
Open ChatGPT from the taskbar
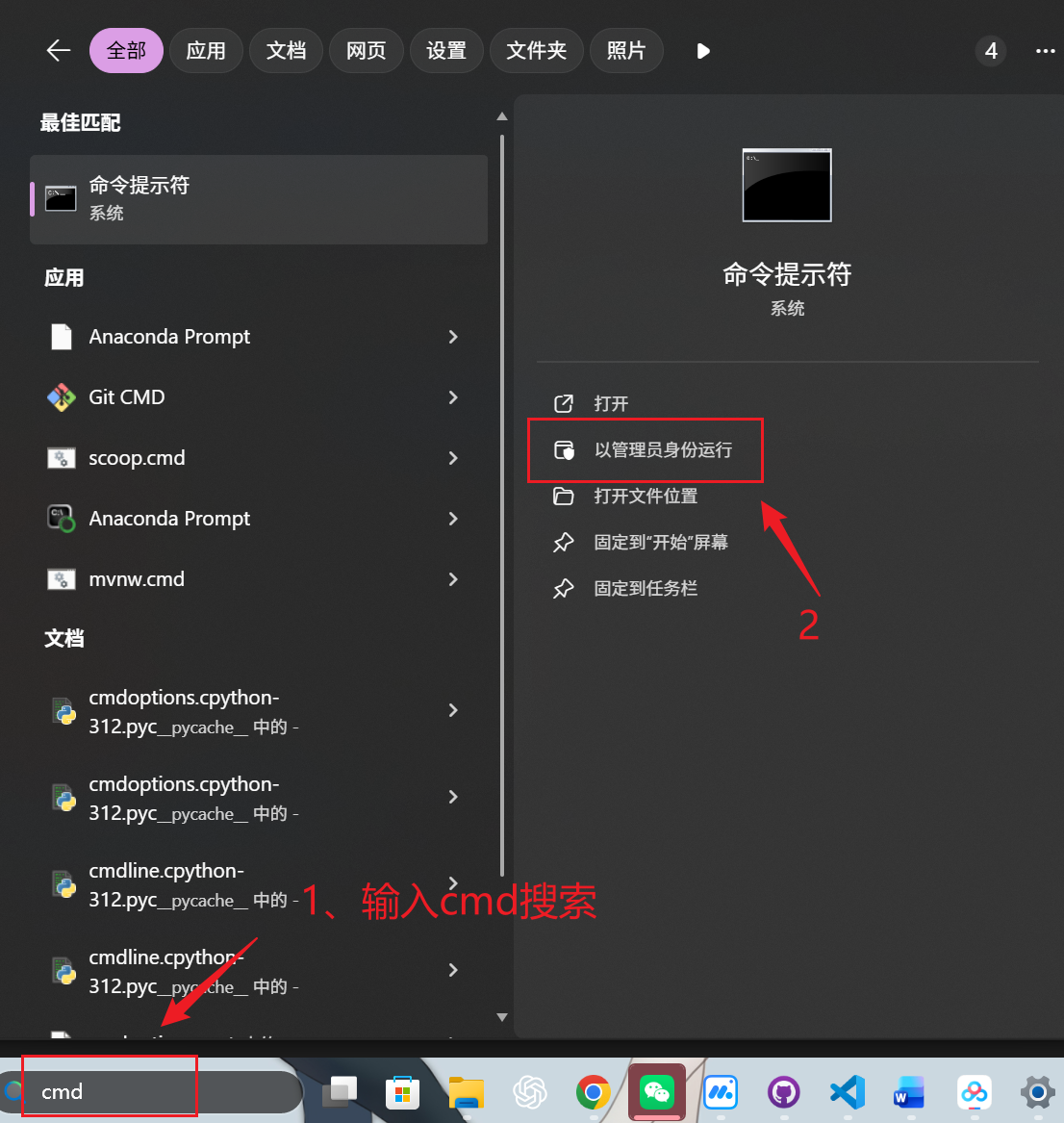click(530, 1092)
